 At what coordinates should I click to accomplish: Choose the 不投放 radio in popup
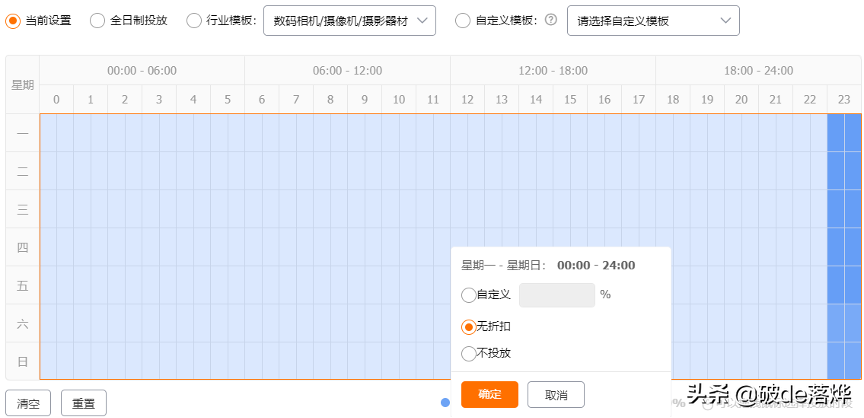click(x=468, y=353)
